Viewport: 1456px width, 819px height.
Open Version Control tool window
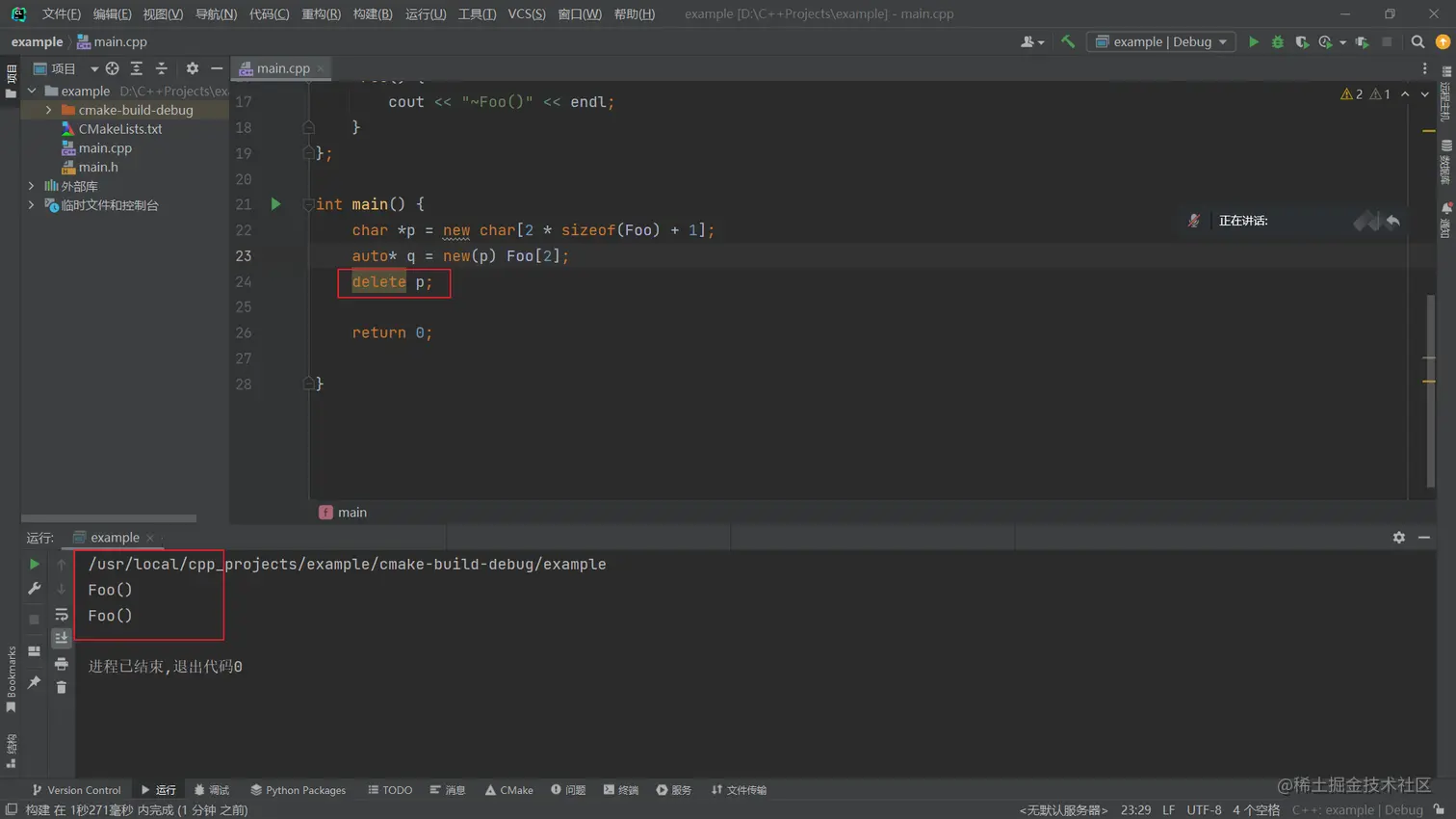pyautogui.click(x=76, y=790)
